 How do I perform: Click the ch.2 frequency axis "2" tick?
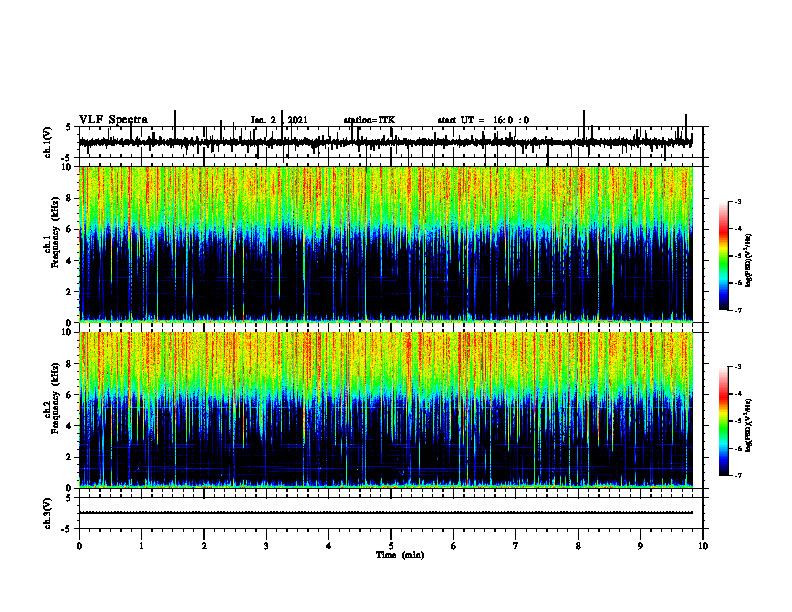(x=70, y=457)
